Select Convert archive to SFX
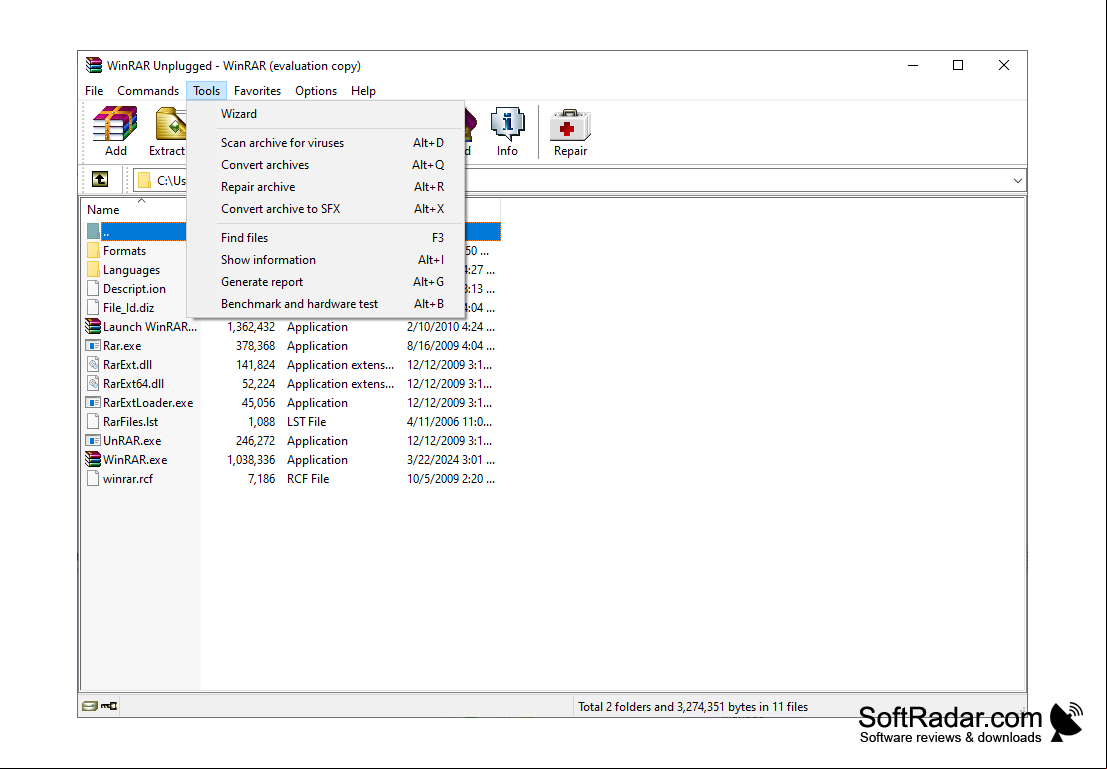This screenshot has width=1107, height=769. pos(325,208)
